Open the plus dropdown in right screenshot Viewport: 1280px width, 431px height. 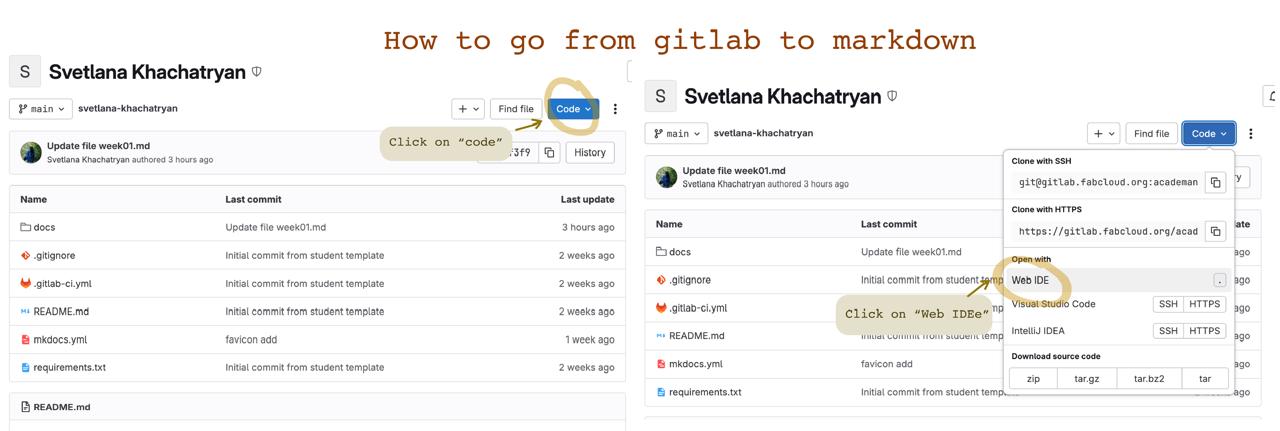coord(1103,134)
